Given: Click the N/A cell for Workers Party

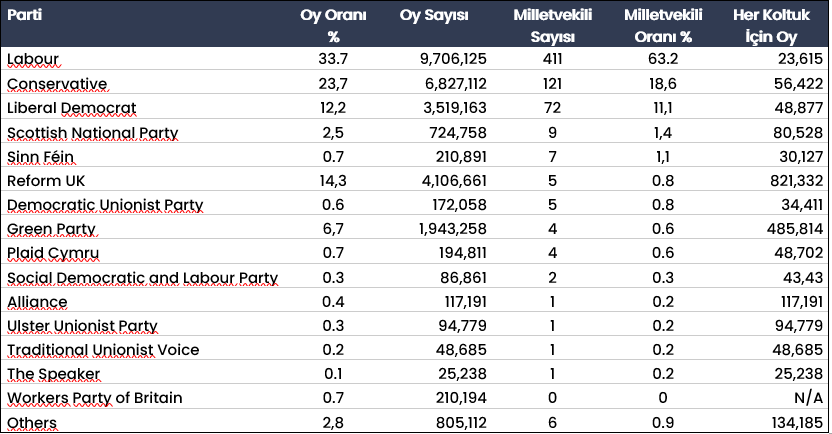Looking at the screenshot, I should 810,398.
